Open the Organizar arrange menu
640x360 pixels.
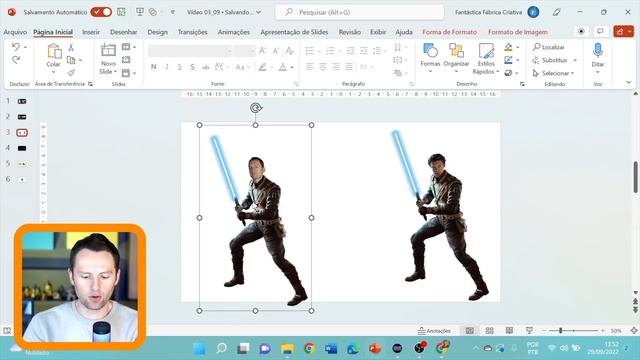coord(456,59)
